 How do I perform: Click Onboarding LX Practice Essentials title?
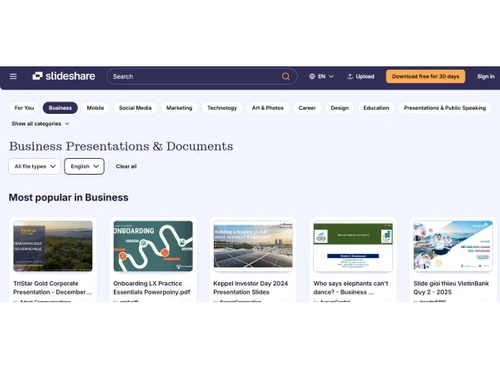pyautogui.click(x=152, y=288)
